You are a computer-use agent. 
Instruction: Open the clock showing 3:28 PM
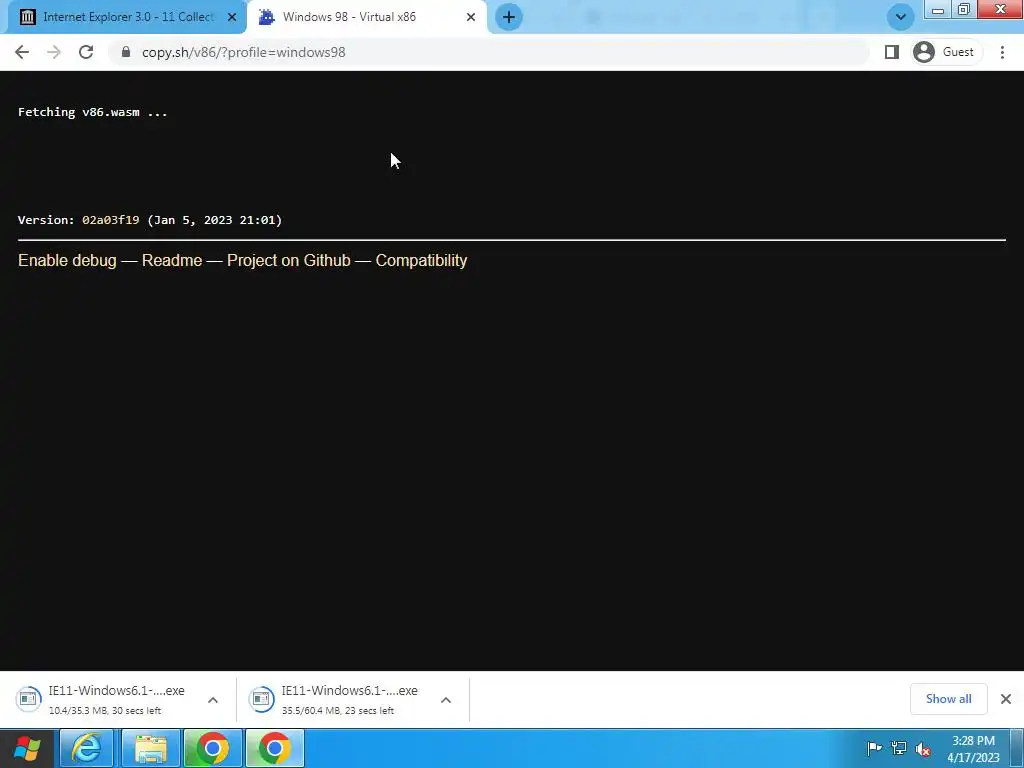tap(973, 749)
